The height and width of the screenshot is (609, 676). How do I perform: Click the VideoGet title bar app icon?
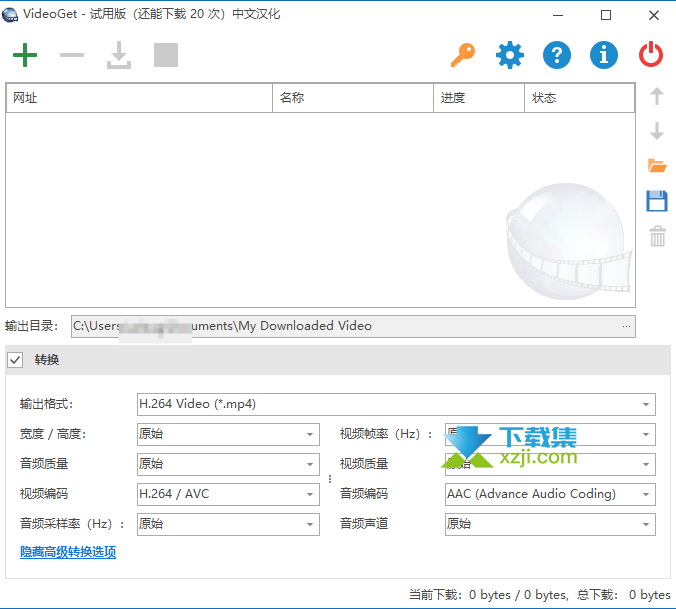coord(10,14)
